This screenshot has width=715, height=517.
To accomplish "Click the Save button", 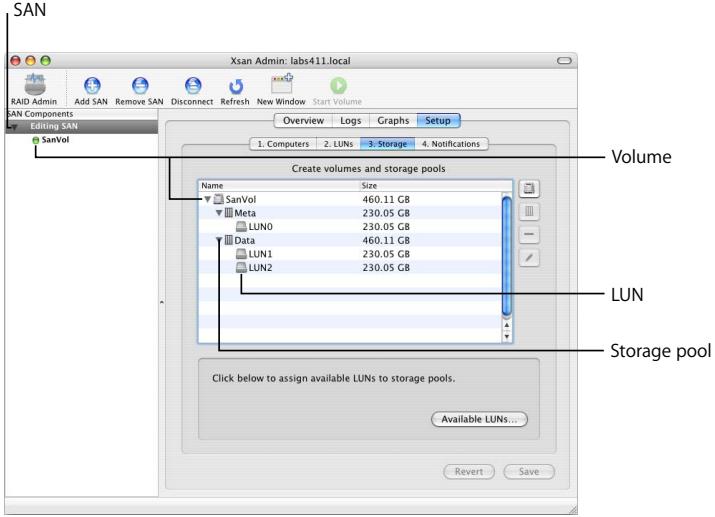I will pyautogui.click(x=529, y=472).
